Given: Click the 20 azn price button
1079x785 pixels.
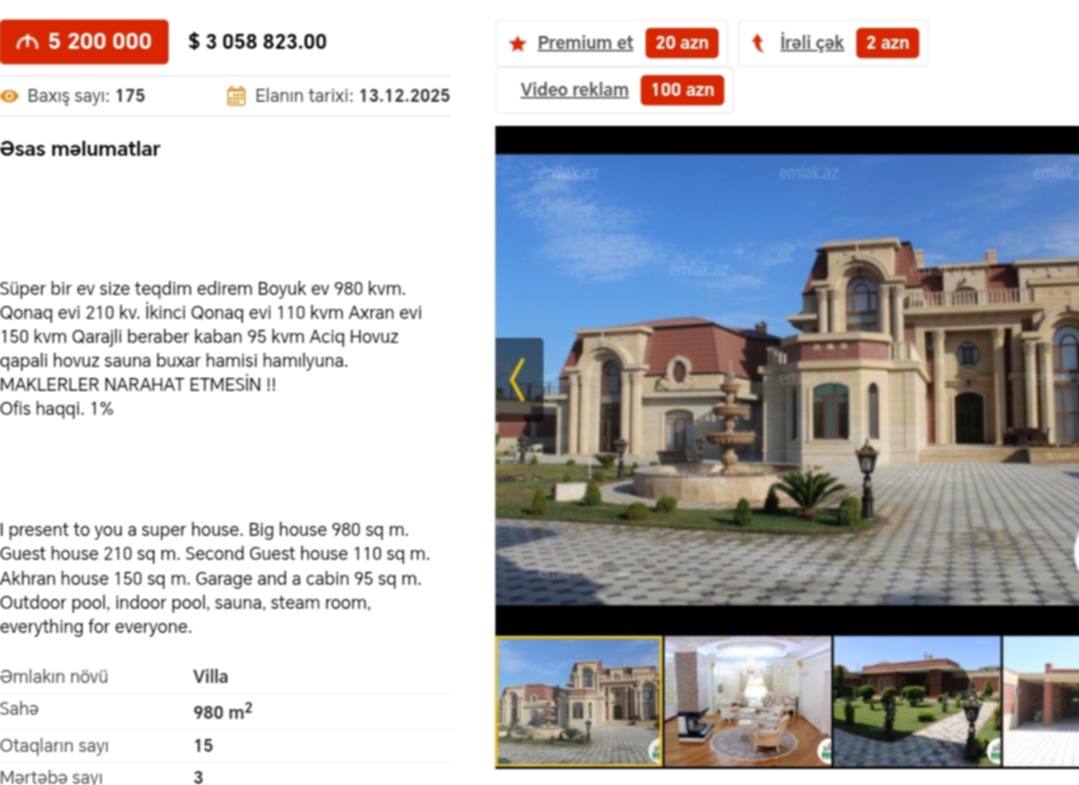Looking at the screenshot, I should coord(681,43).
